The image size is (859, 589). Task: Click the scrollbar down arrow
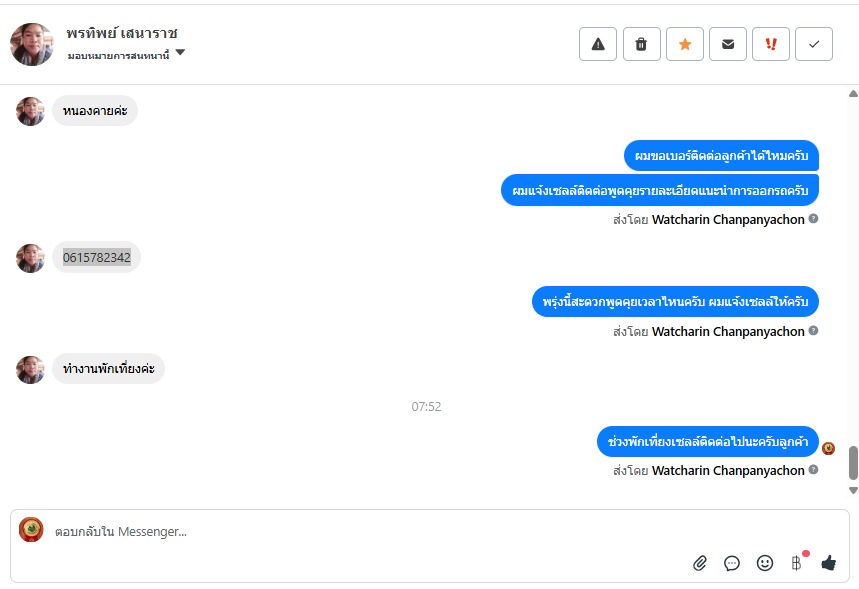click(853, 490)
